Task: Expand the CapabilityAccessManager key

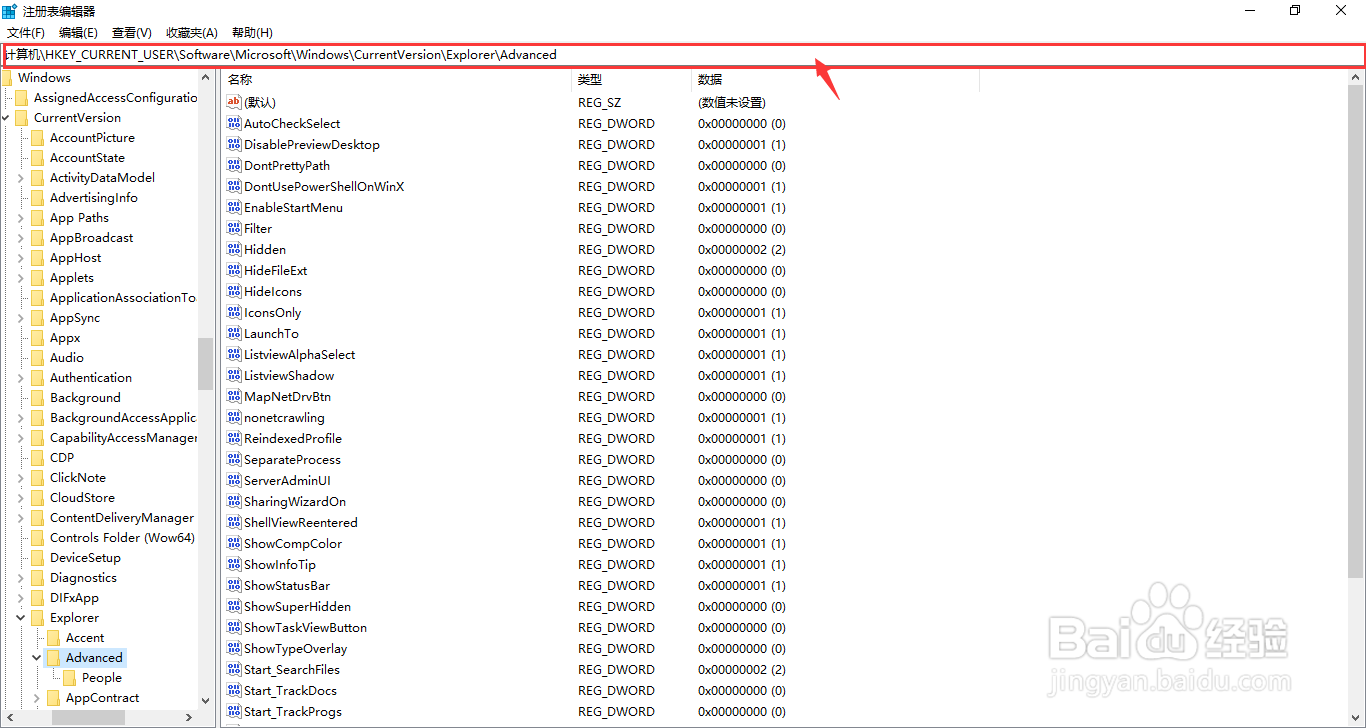Action: pos(21,438)
